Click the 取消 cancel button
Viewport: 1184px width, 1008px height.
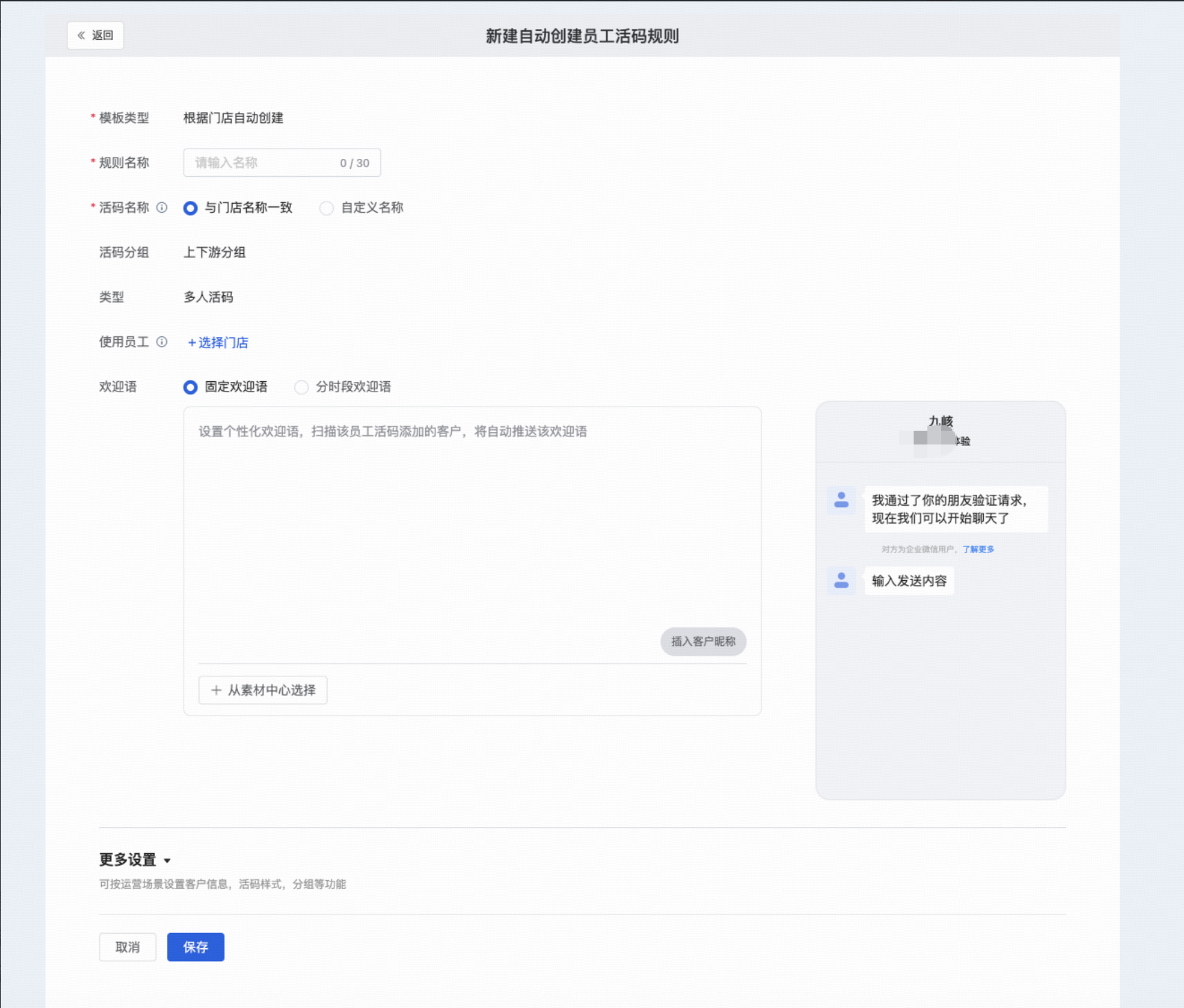[x=127, y=947]
